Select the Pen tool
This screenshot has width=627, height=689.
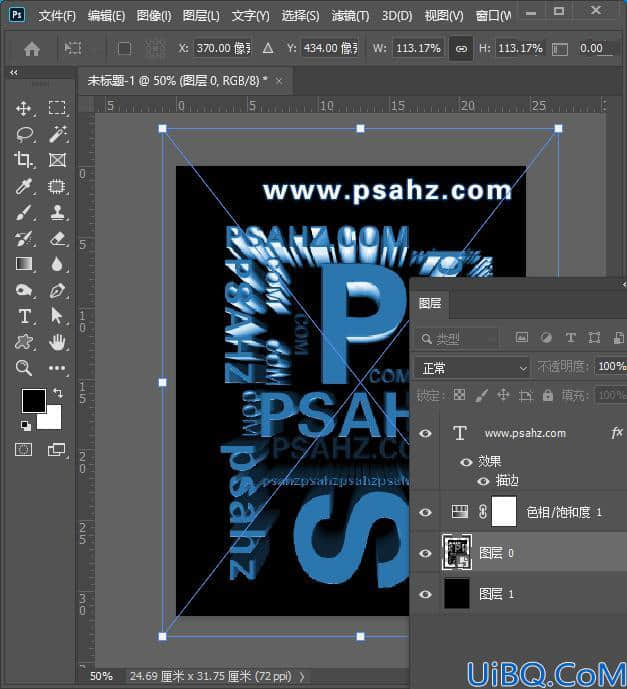[57, 290]
